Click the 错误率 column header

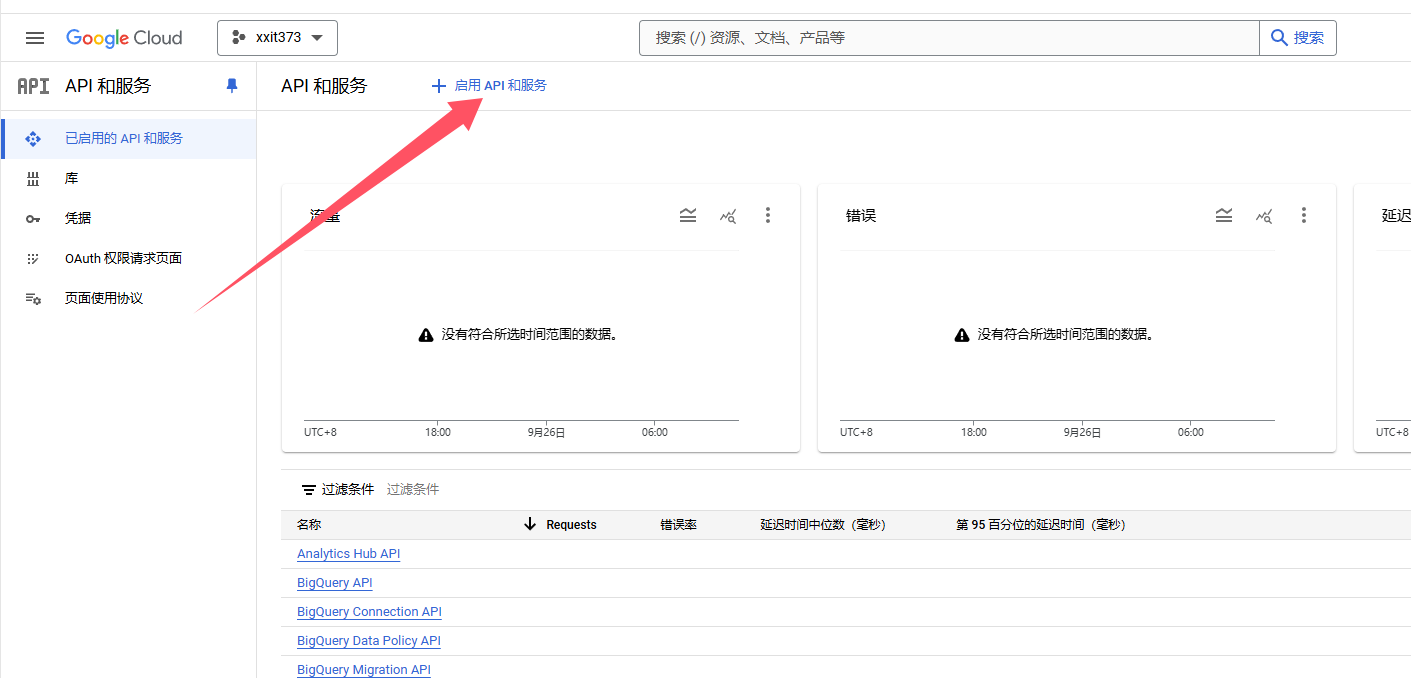[678, 525]
